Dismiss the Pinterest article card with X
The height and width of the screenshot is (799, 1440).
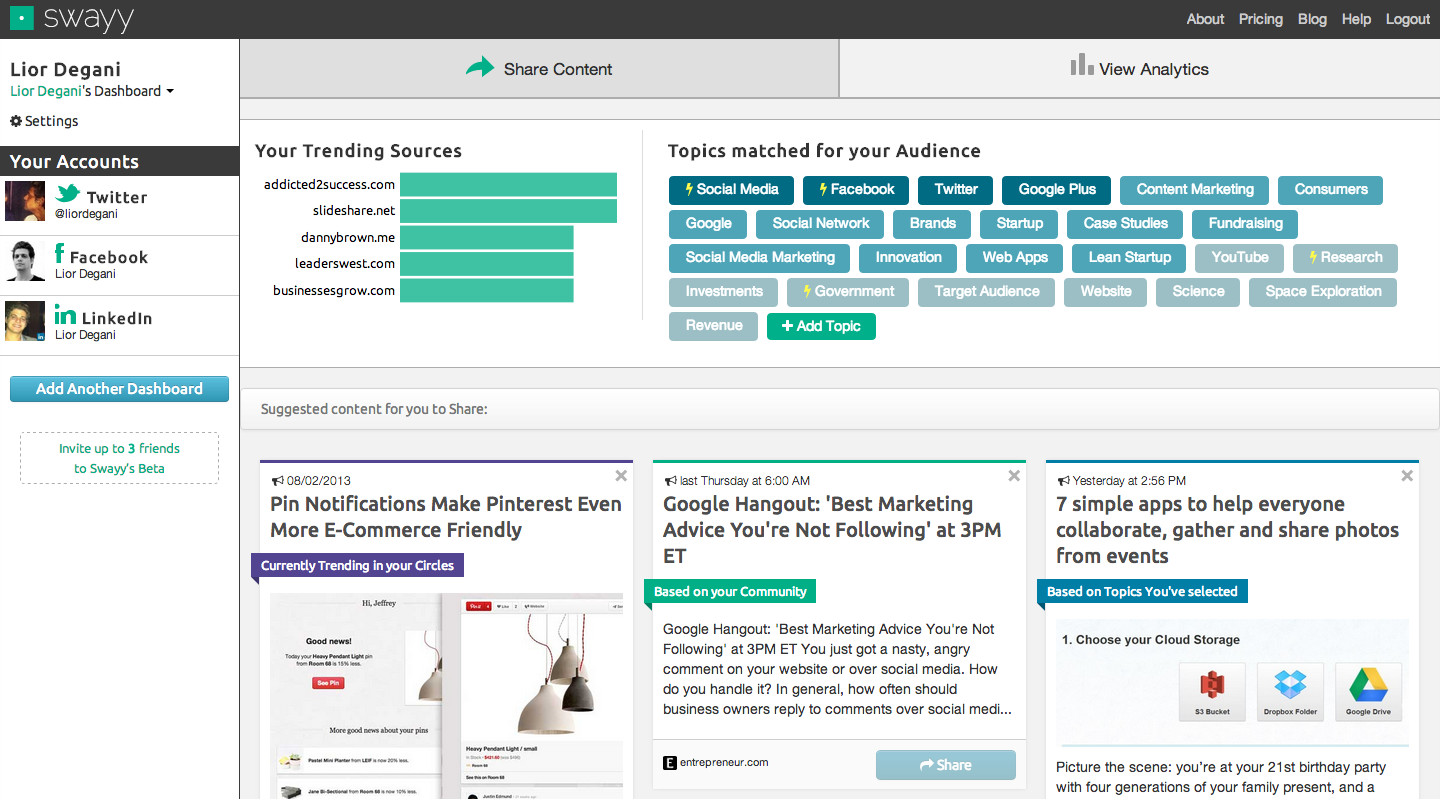click(621, 476)
